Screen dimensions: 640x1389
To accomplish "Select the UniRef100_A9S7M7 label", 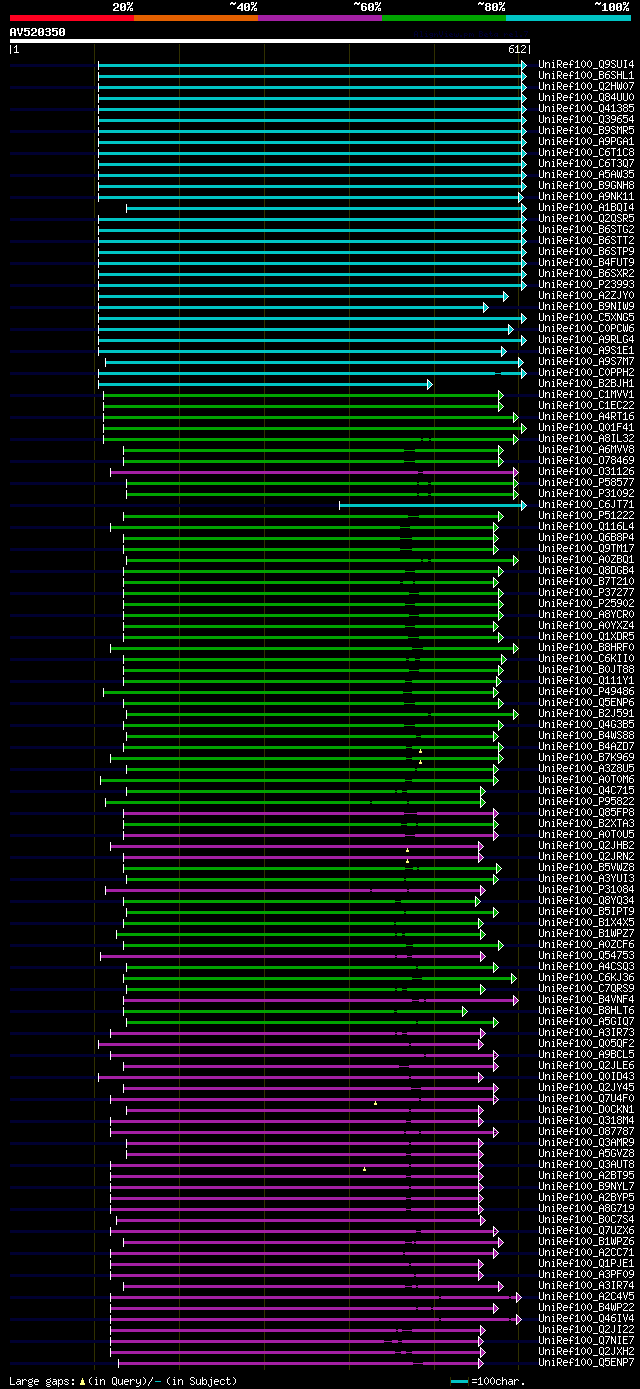I will click(586, 361).
